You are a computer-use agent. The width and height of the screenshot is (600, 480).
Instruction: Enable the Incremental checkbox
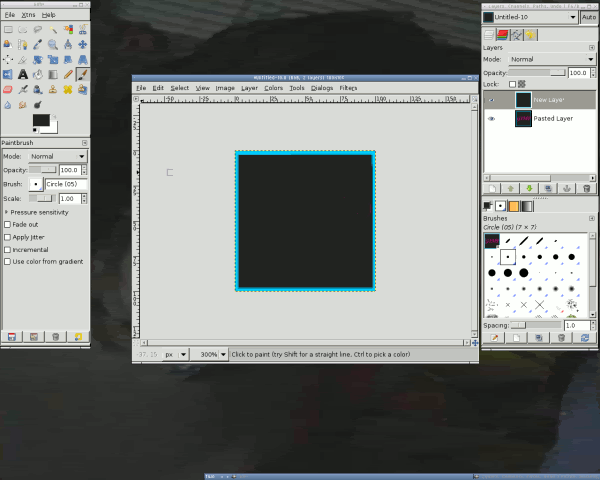click(x=7, y=250)
